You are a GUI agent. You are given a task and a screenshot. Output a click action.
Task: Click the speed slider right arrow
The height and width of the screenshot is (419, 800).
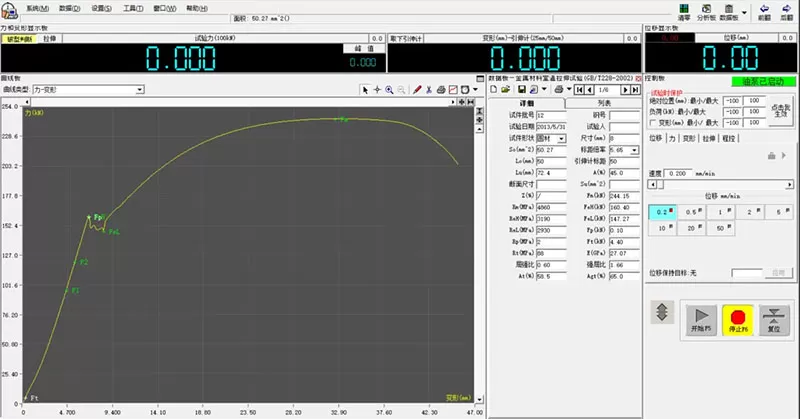point(790,184)
